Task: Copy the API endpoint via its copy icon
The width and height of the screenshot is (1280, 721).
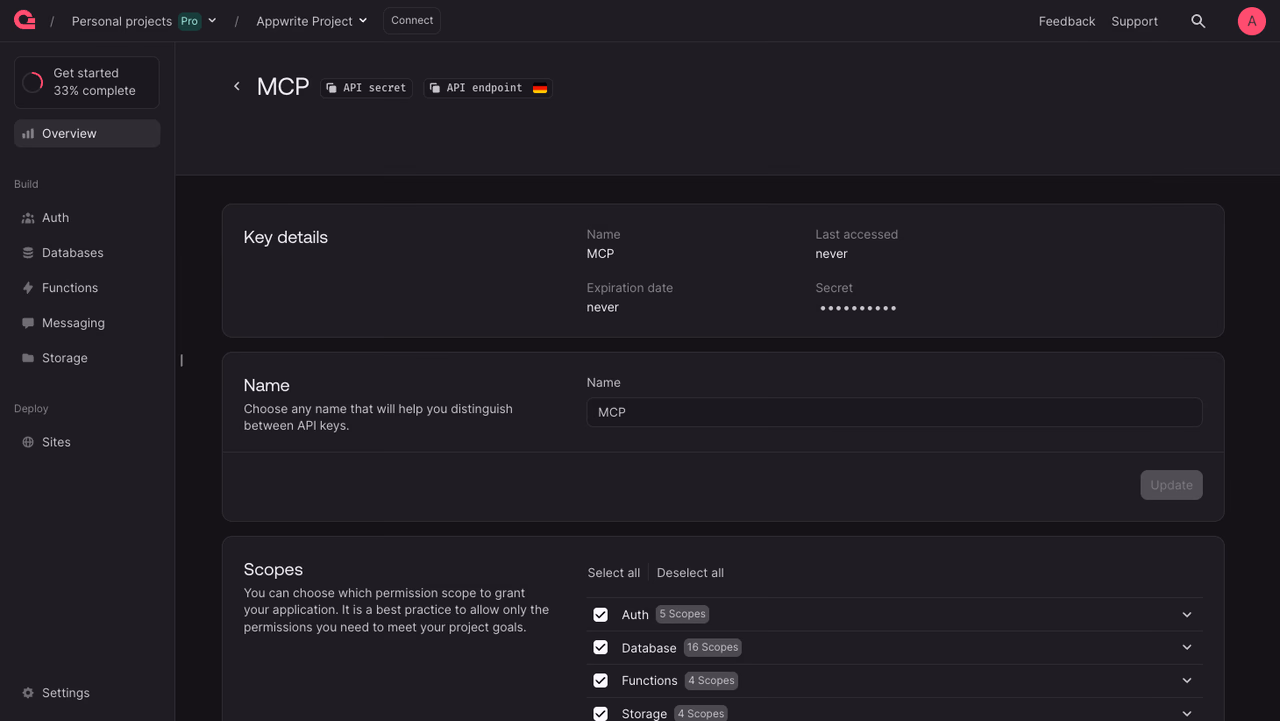Action: tap(435, 88)
